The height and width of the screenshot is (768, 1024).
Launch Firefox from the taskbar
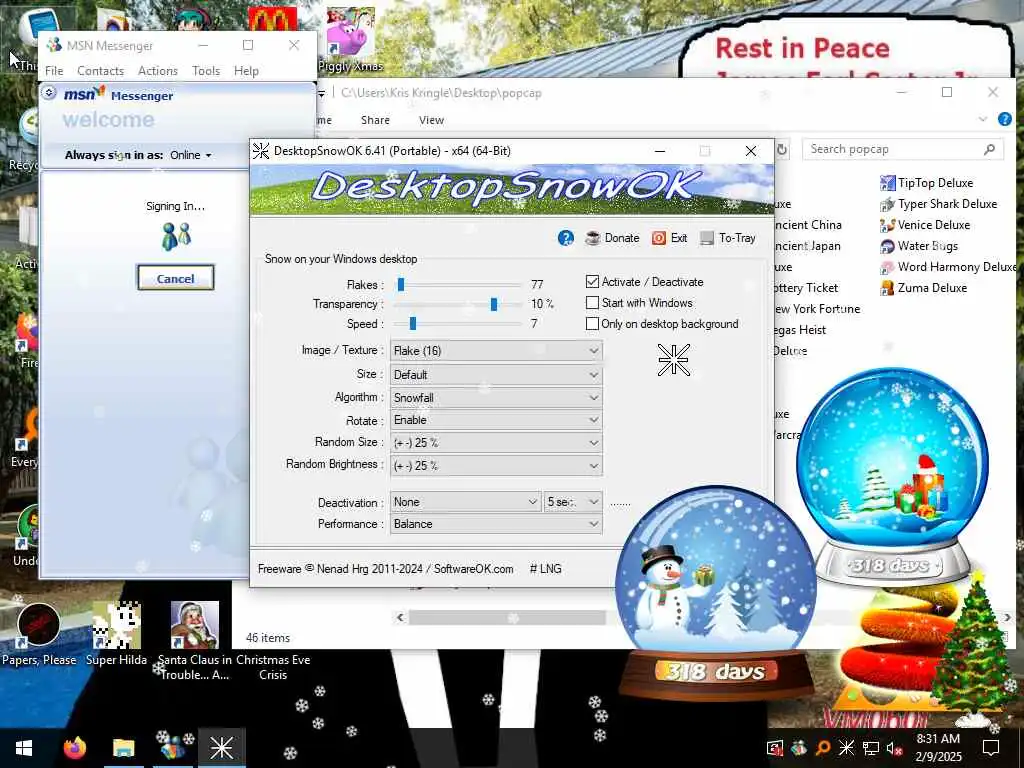pyautogui.click(x=74, y=748)
